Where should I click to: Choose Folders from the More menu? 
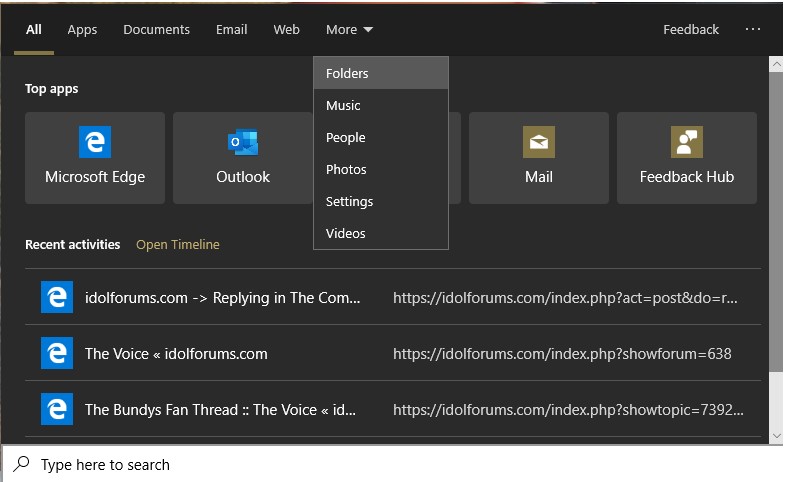point(380,73)
